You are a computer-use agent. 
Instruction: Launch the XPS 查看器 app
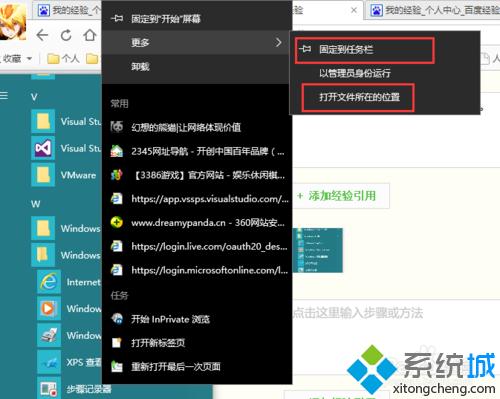click(x=69, y=362)
